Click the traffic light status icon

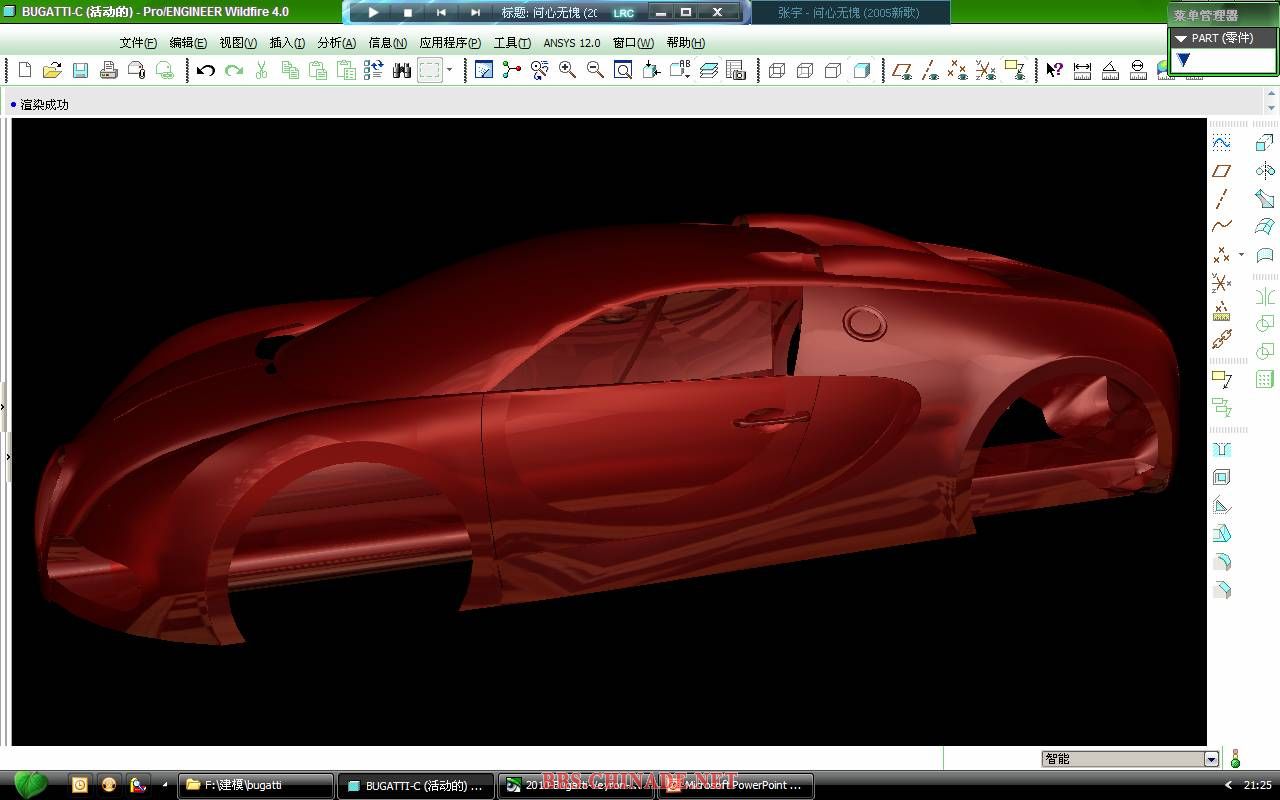(1235, 759)
